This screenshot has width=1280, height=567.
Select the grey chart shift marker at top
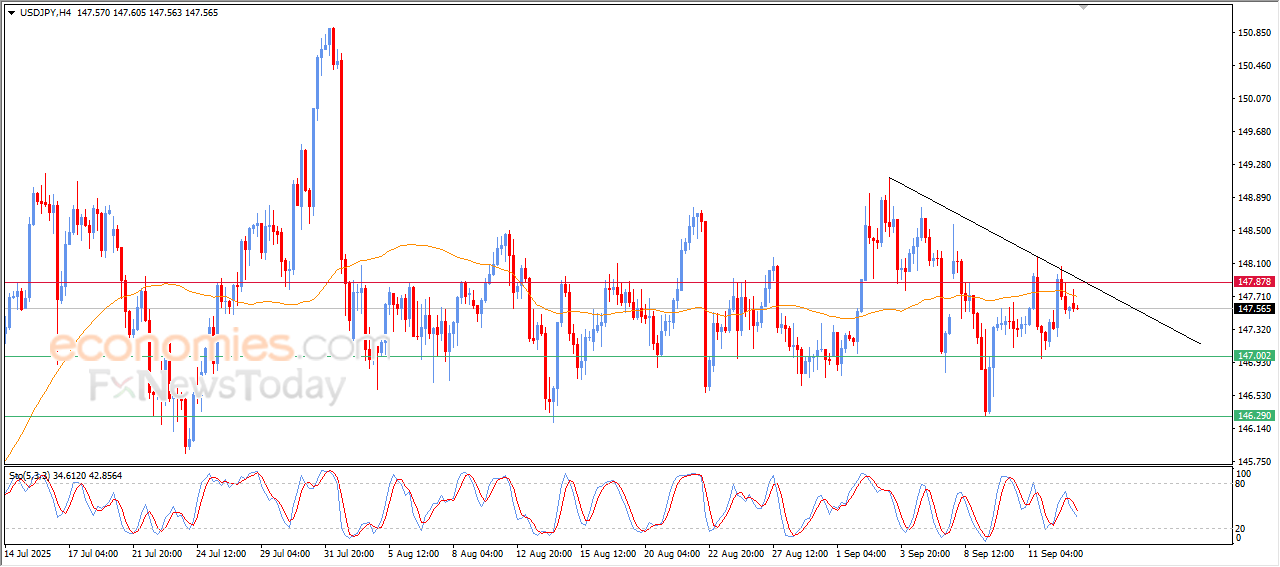coord(1084,8)
